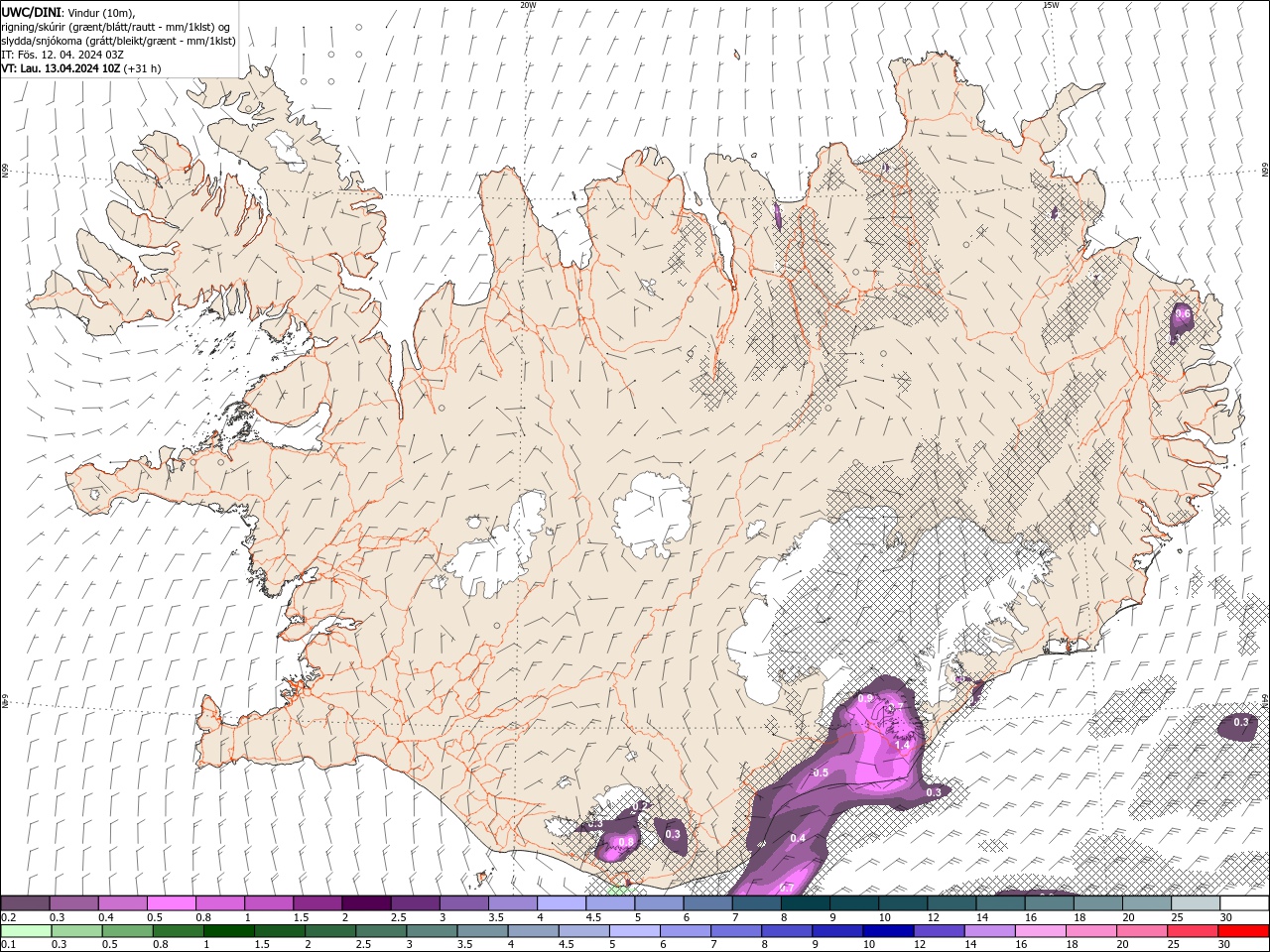The height and width of the screenshot is (952, 1270).
Task: Click the '0.2' label in the upper legend row
Action: pyautogui.click(x=9, y=917)
